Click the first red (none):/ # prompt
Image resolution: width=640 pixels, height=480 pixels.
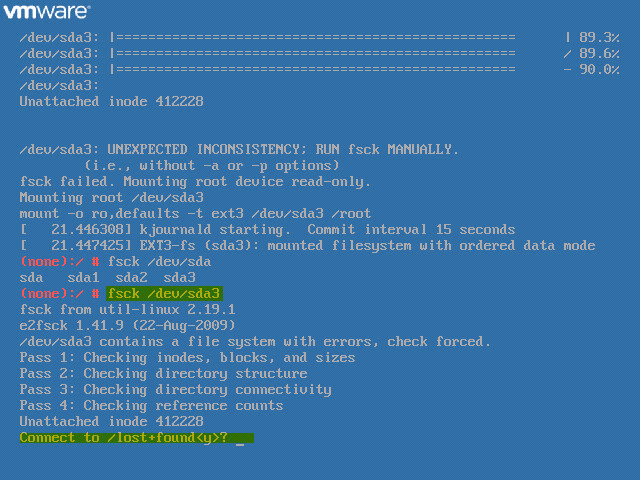click(x=60, y=262)
